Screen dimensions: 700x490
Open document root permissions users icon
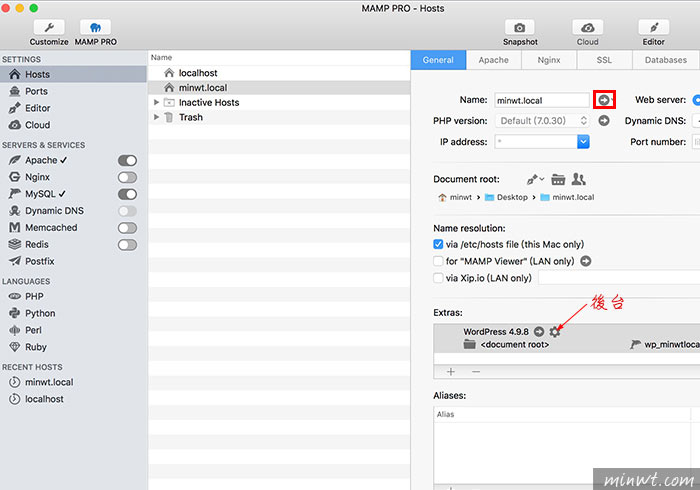tap(579, 179)
